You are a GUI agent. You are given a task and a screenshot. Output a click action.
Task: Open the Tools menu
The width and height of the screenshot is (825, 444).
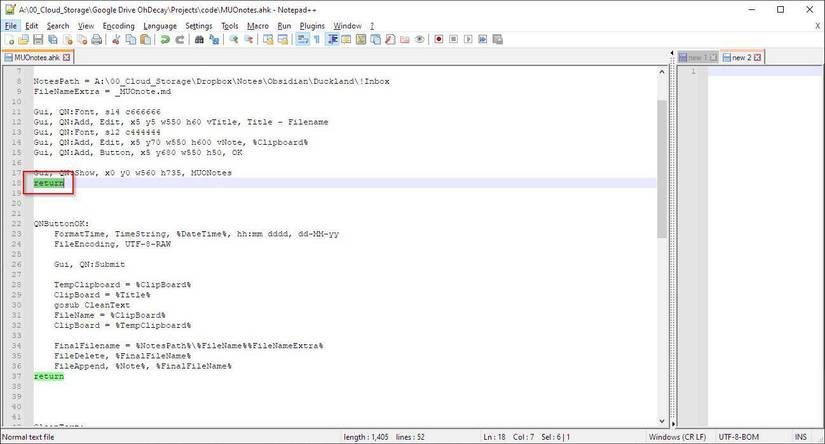coord(229,26)
